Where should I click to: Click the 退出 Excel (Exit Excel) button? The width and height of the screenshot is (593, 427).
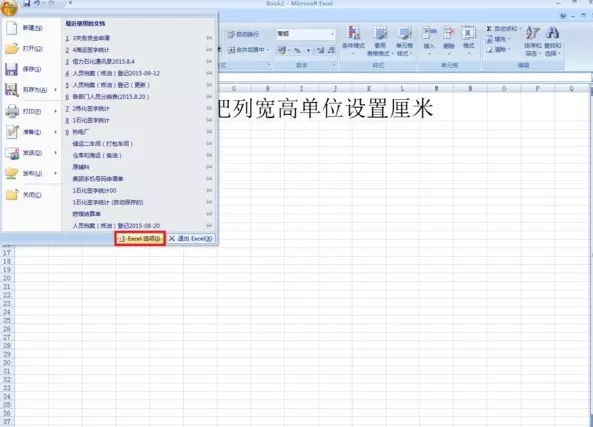[191, 239]
